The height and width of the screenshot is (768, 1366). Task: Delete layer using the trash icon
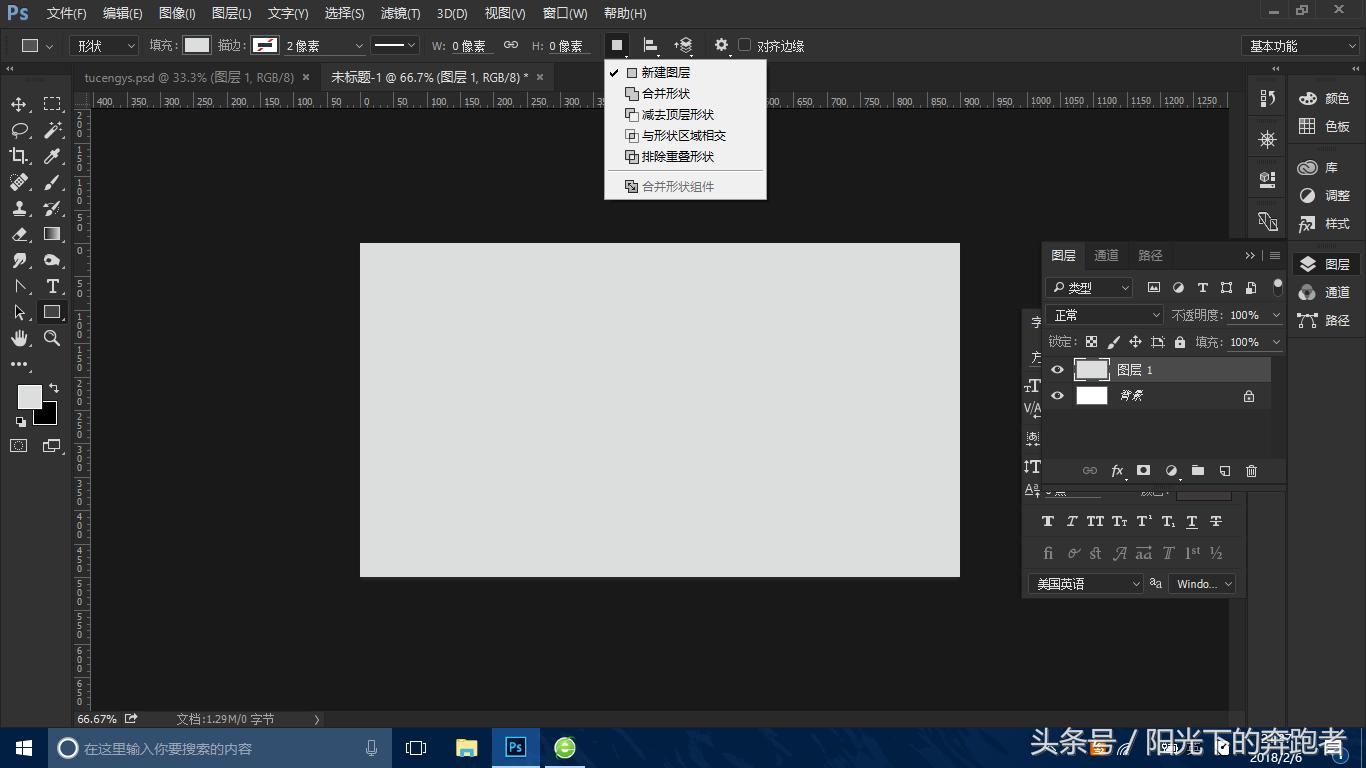[x=1251, y=471]
